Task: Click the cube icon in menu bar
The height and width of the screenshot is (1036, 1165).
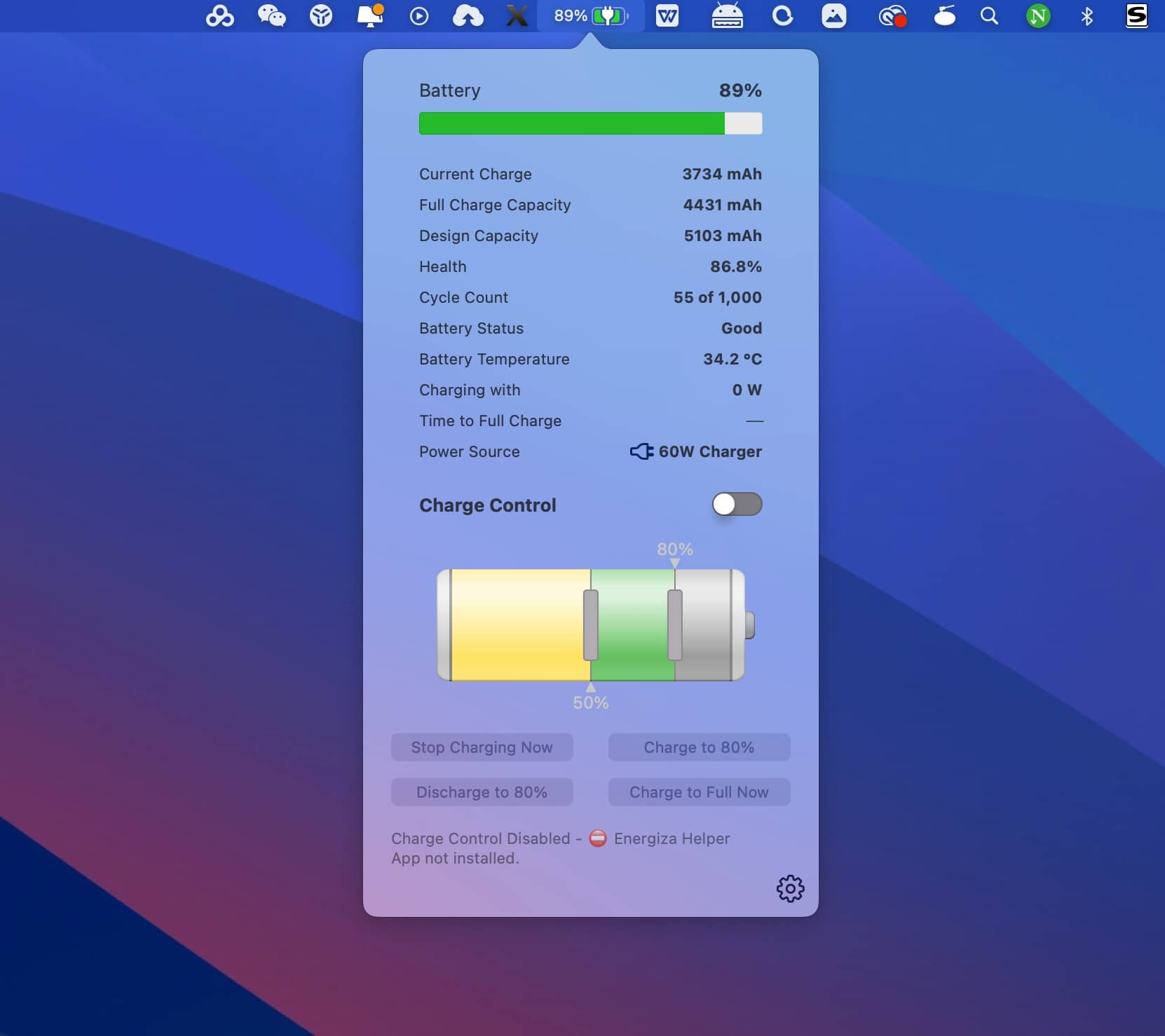Action: pyautogui.click(x=321, y=15)
